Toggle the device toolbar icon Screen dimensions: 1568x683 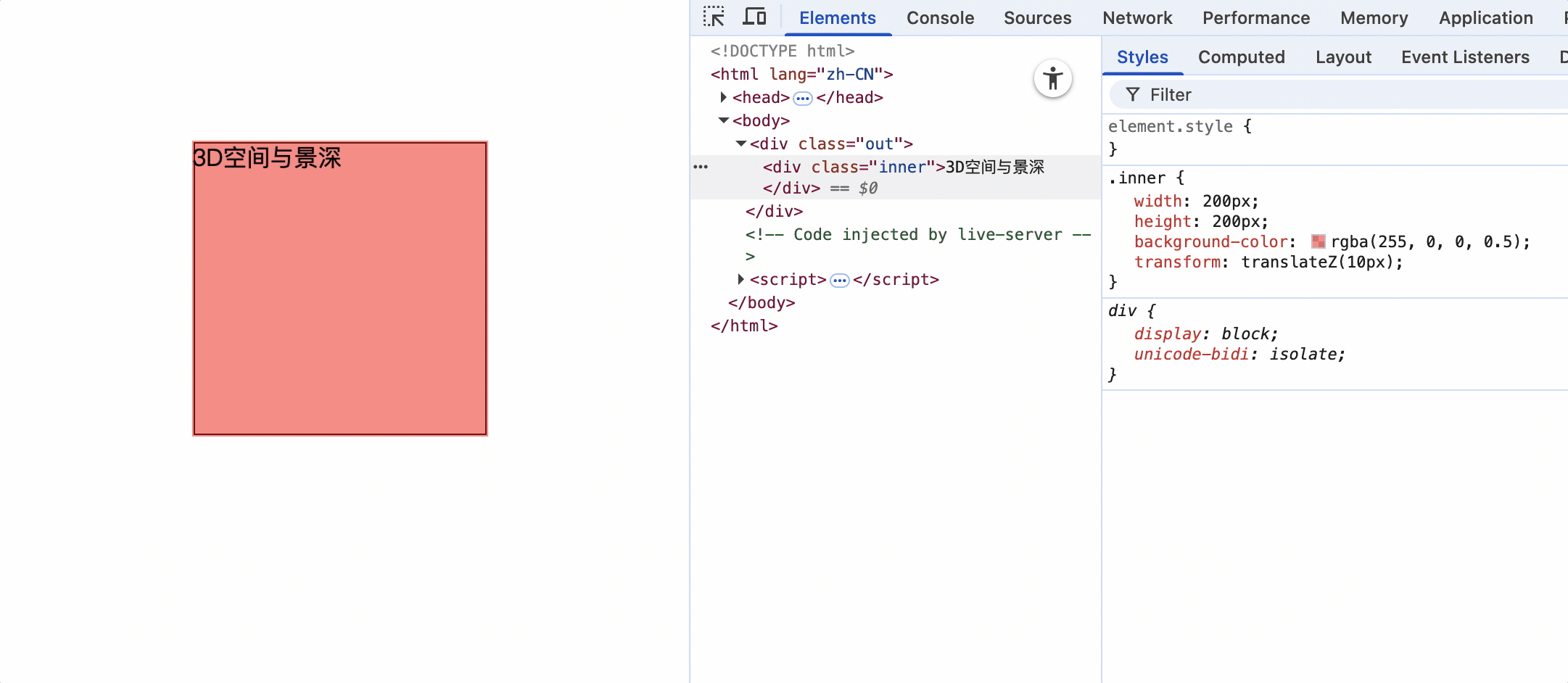pos(755,17)
